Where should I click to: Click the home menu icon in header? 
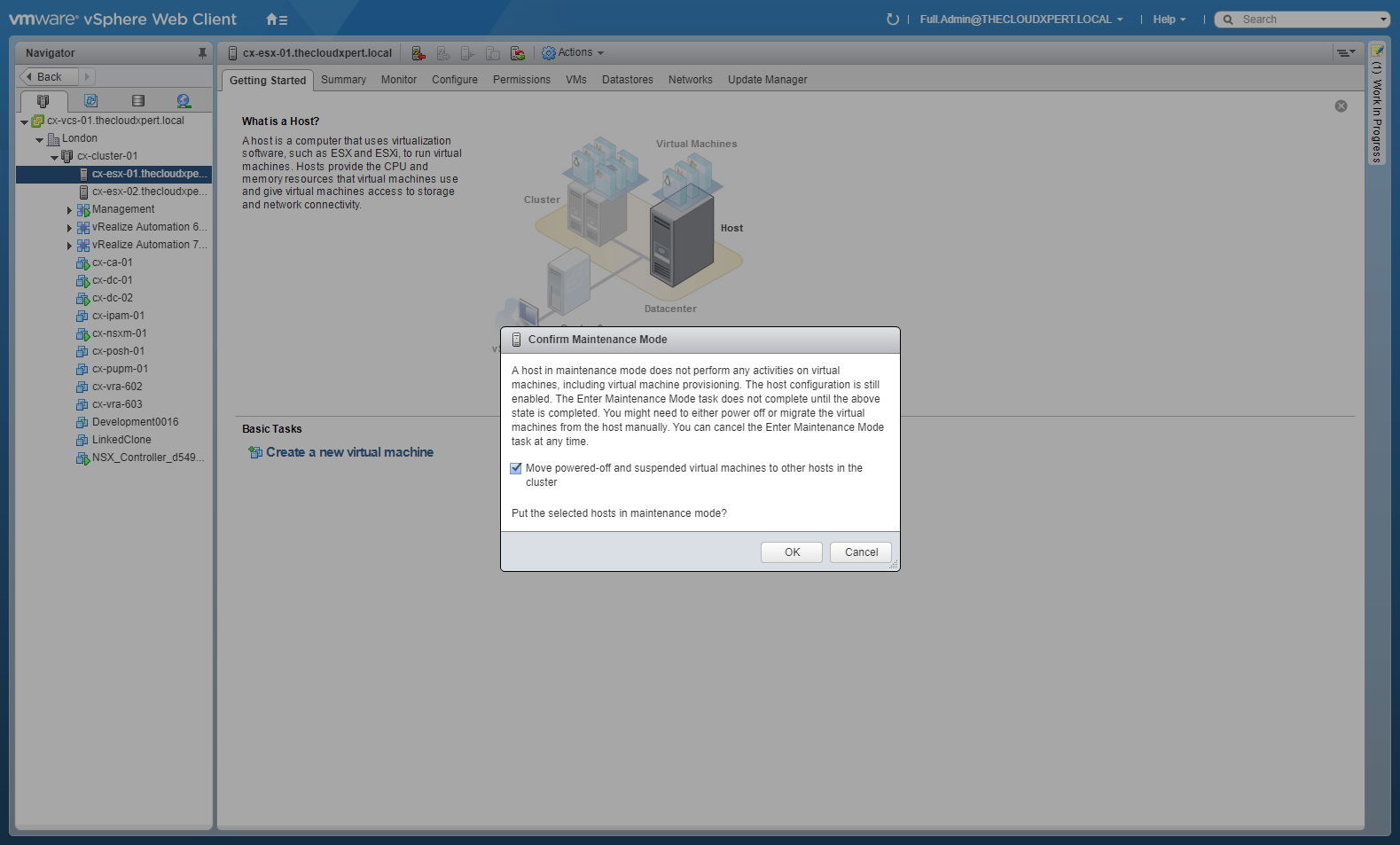coord(276,20)
